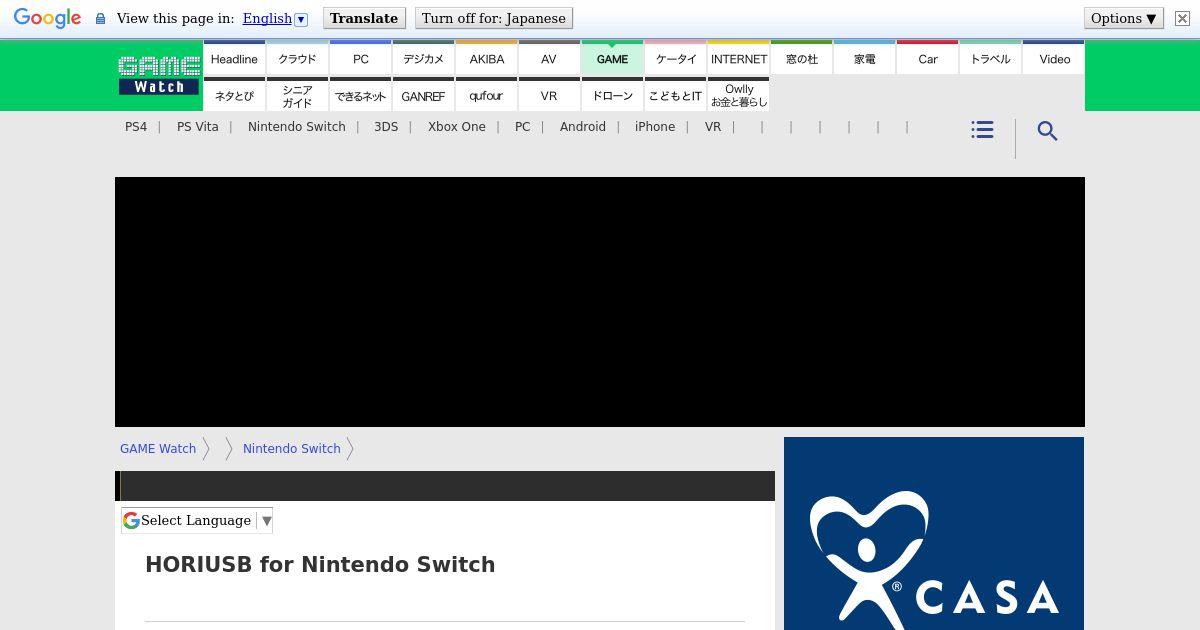Open the ドローン tab
The width and height of the screenshot is (1200, 630).
point(612,95)
